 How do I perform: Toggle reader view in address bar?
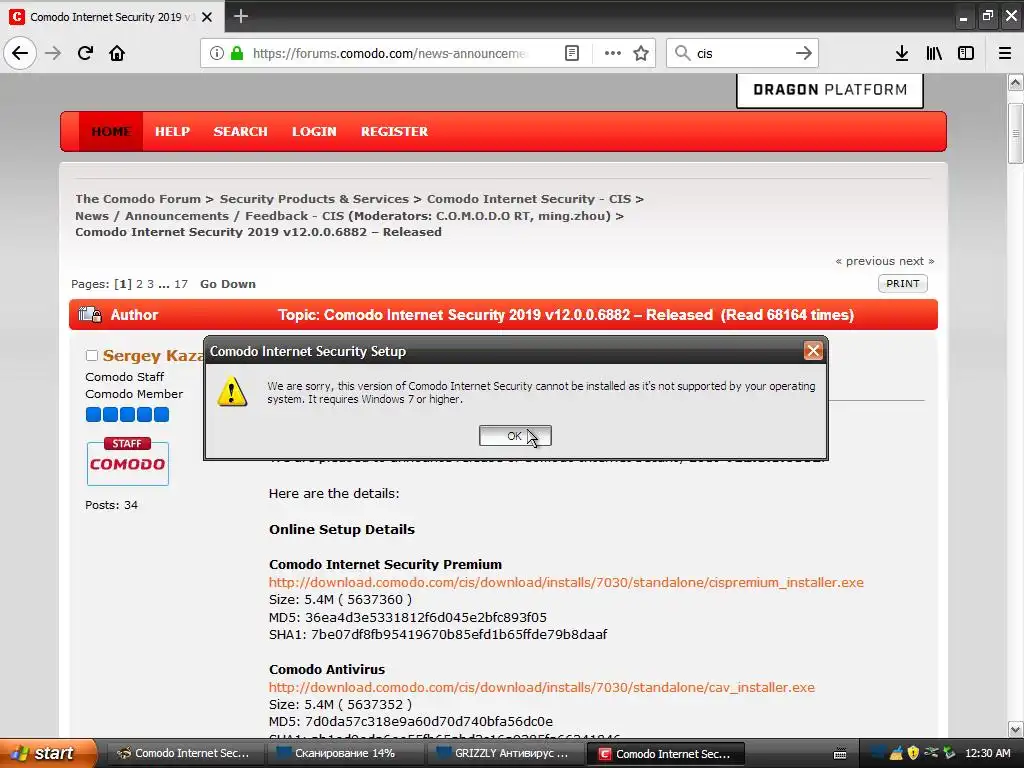pyautogui.click(x=571, y=53)
